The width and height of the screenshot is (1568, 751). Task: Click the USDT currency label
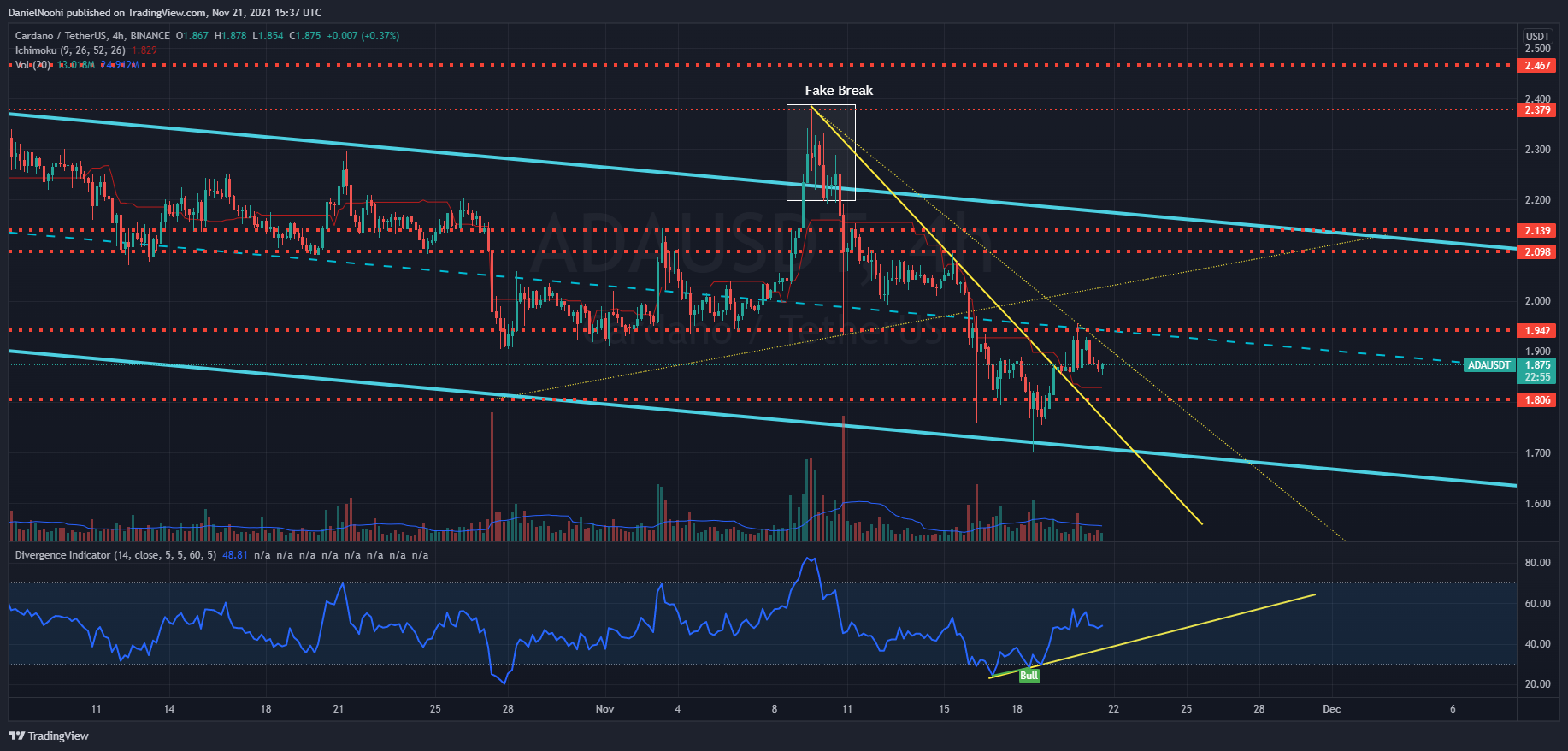1538,36
